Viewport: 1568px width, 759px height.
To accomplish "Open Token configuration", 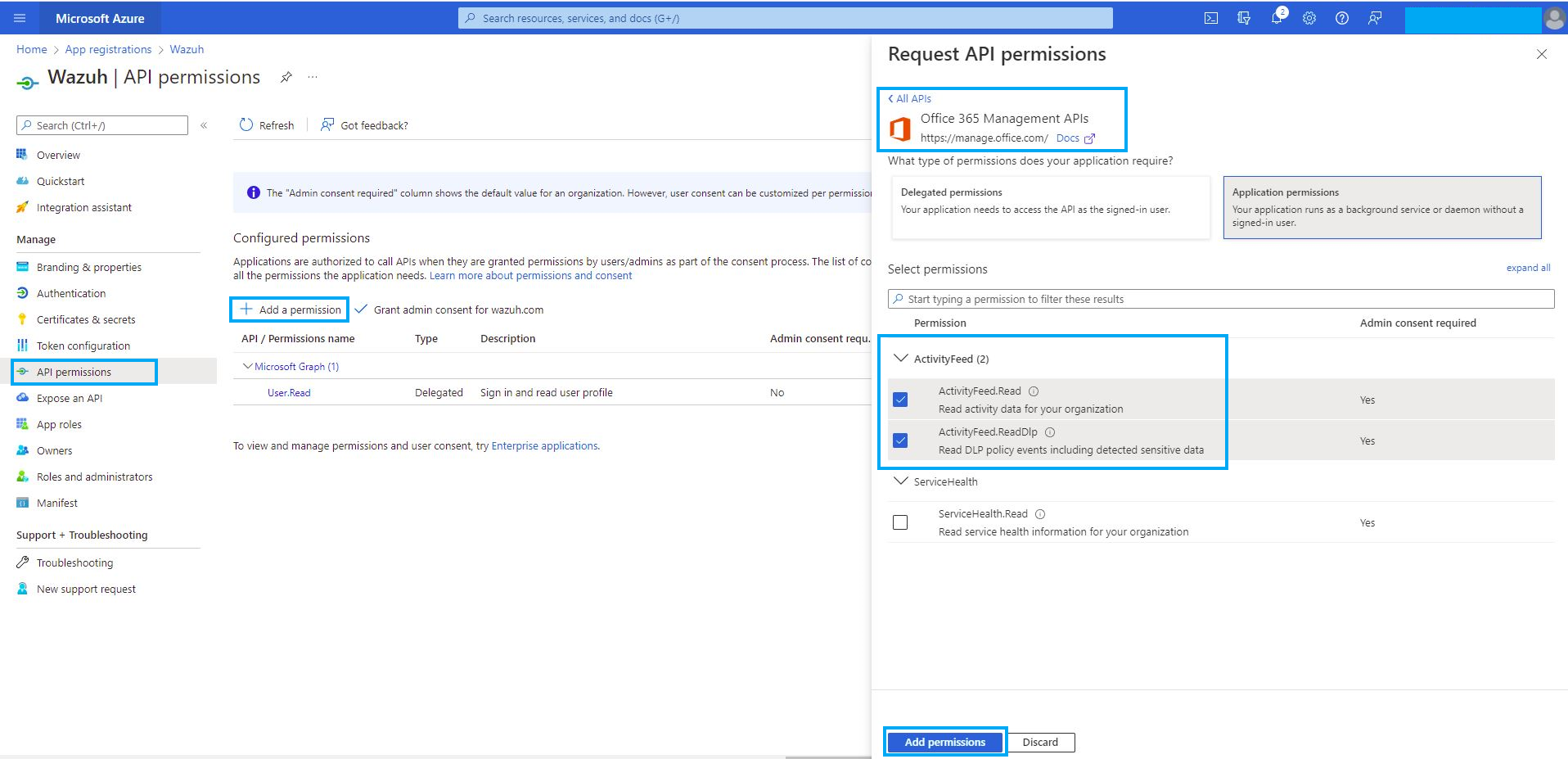I will (83, 346).
